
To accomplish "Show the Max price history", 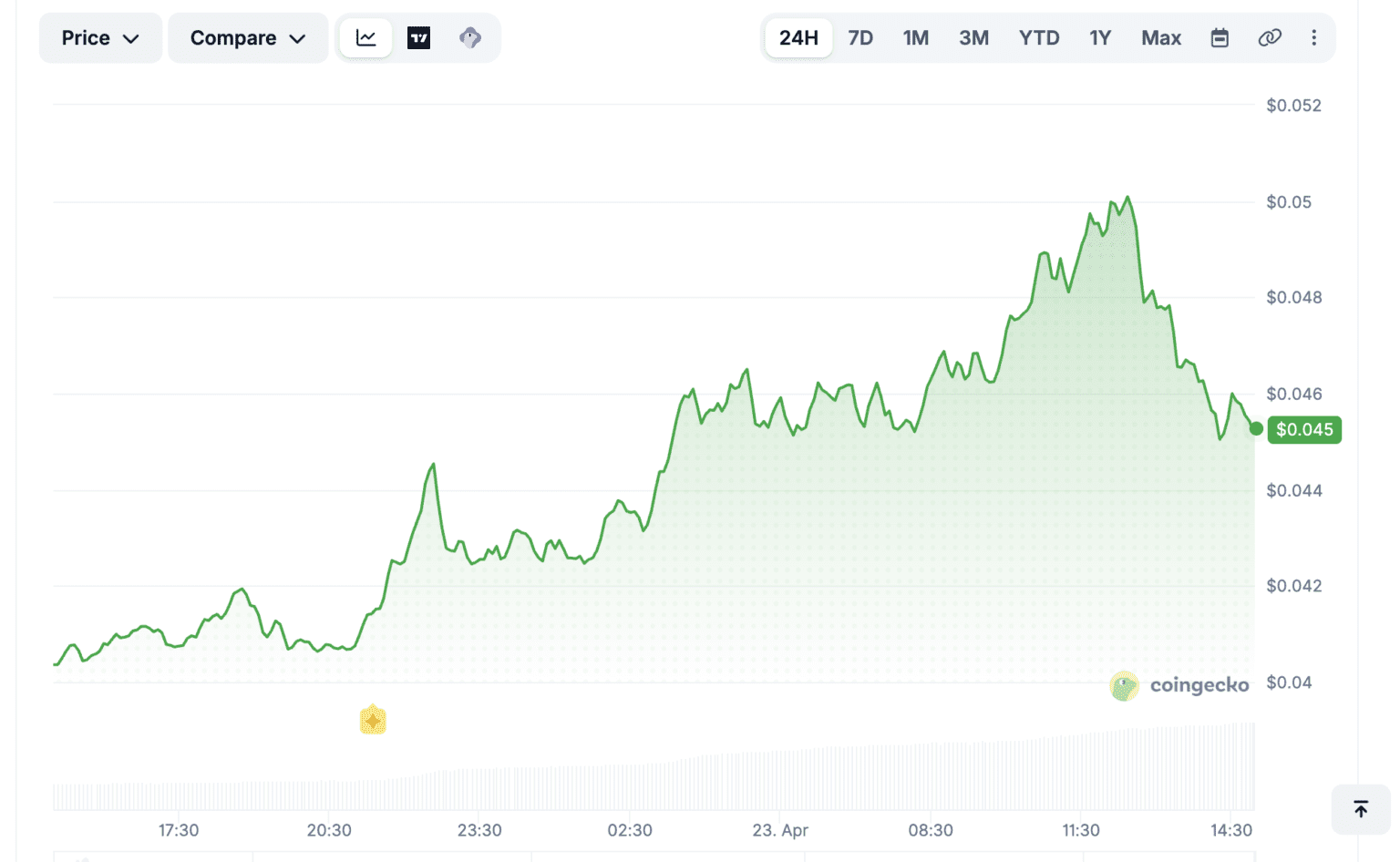I will (x=1161, y=38).
